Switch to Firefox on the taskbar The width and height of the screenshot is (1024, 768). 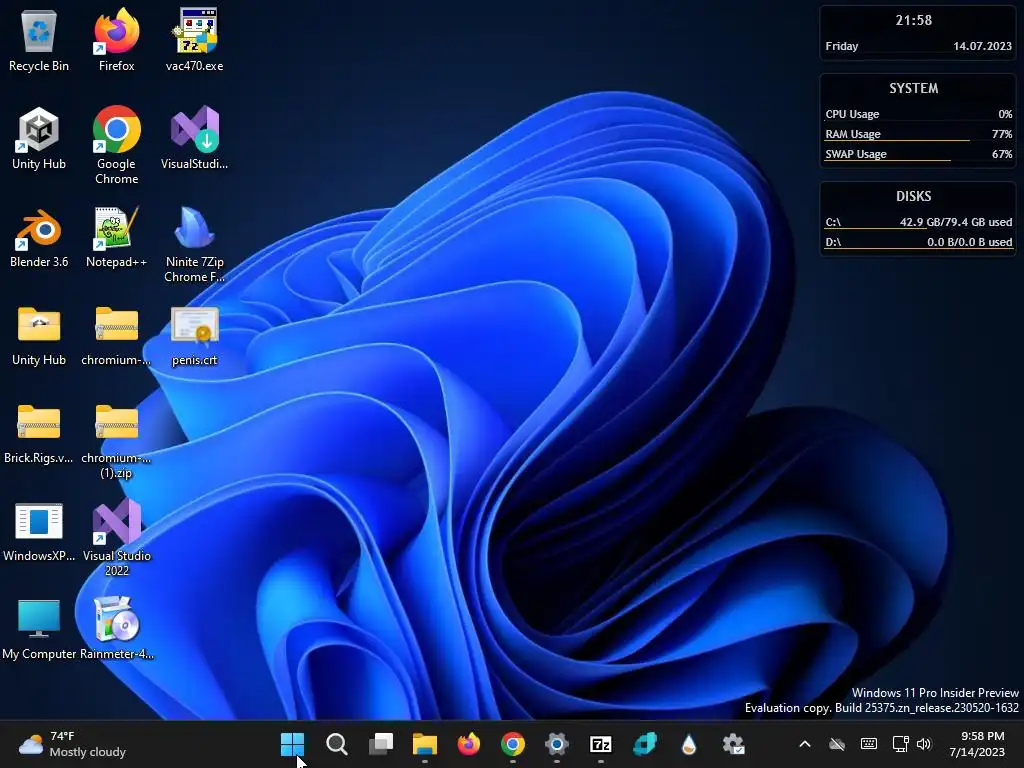click(469, 744)
